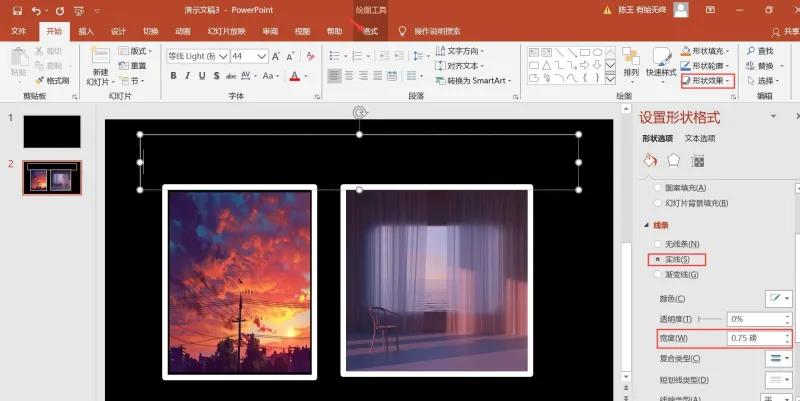Open 文字方向 text direction dropdown
This screenshot has width=800, height=401.
460,51
